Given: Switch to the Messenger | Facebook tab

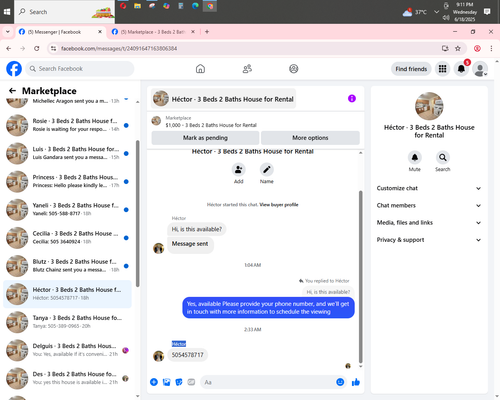Looking at the screenshot, I should 60,32.
